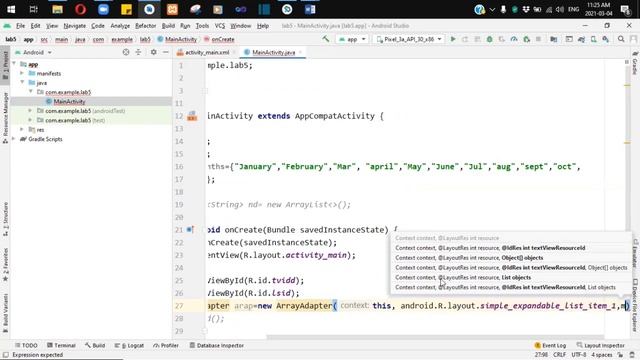
Task: Hide the Project panel with minus icon
Action: tap(166, 52)
